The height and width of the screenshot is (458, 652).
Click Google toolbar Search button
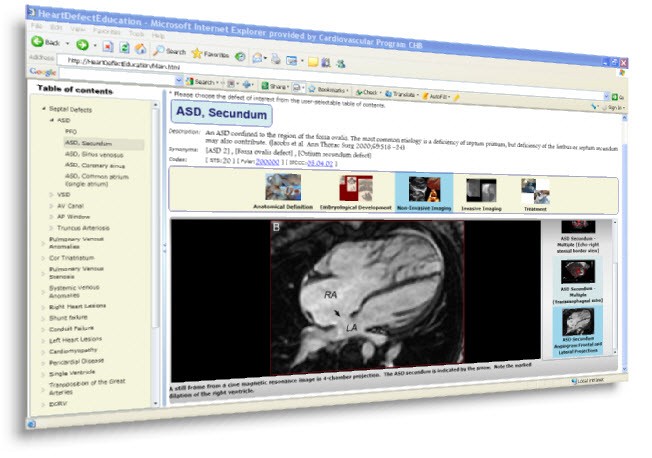tap(201, 82)
